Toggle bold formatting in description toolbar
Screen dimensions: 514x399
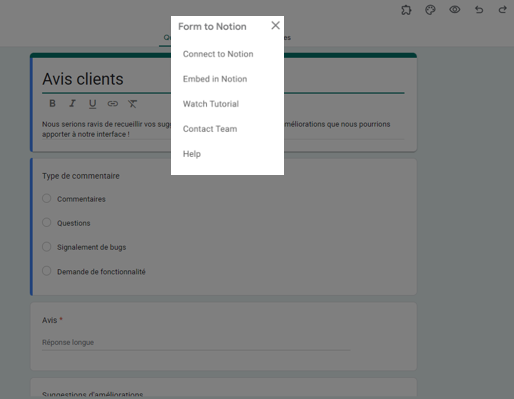coord(52,104)
